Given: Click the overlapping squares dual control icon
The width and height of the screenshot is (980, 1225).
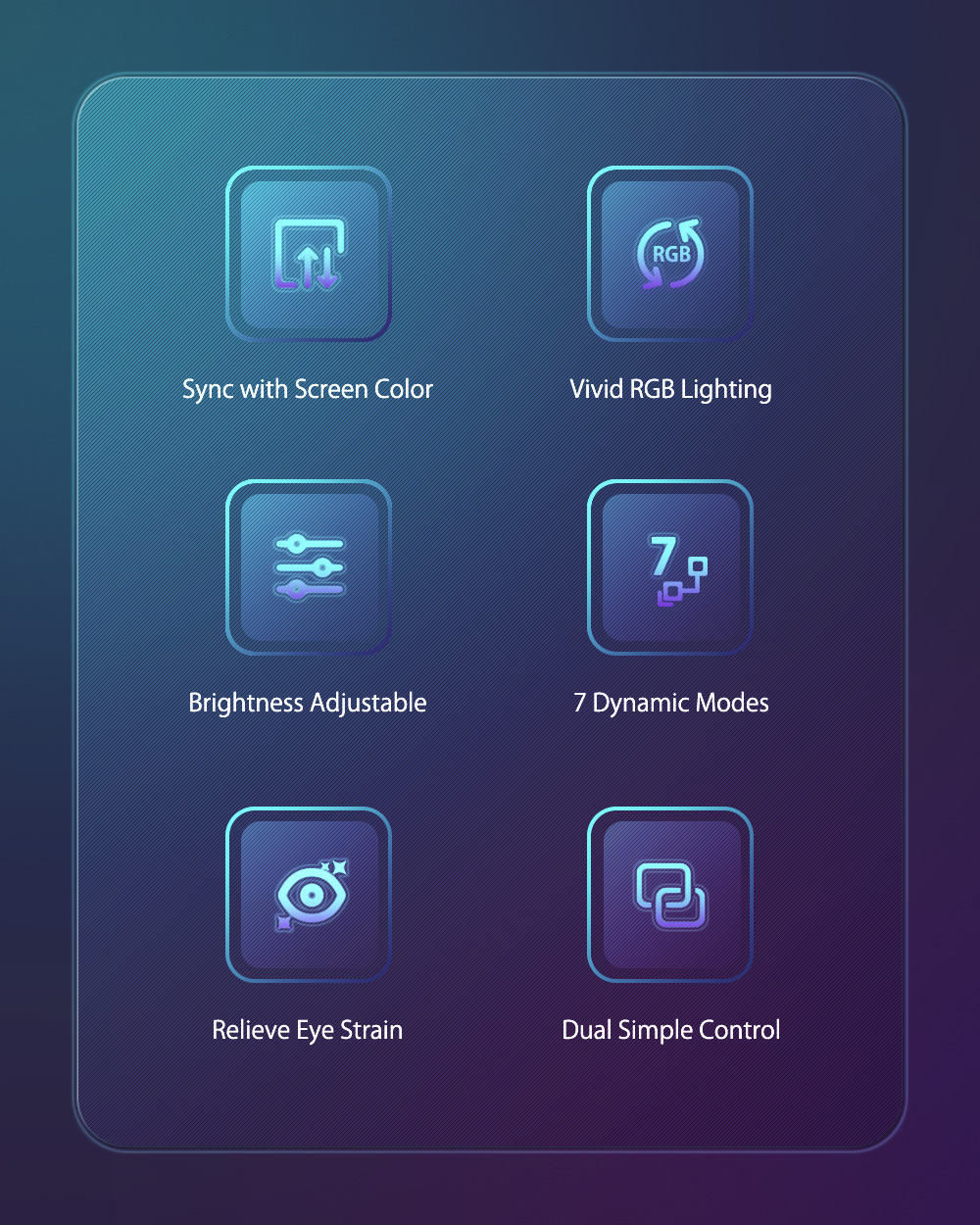Looking at the screenshot, I should tap(670, 895).
